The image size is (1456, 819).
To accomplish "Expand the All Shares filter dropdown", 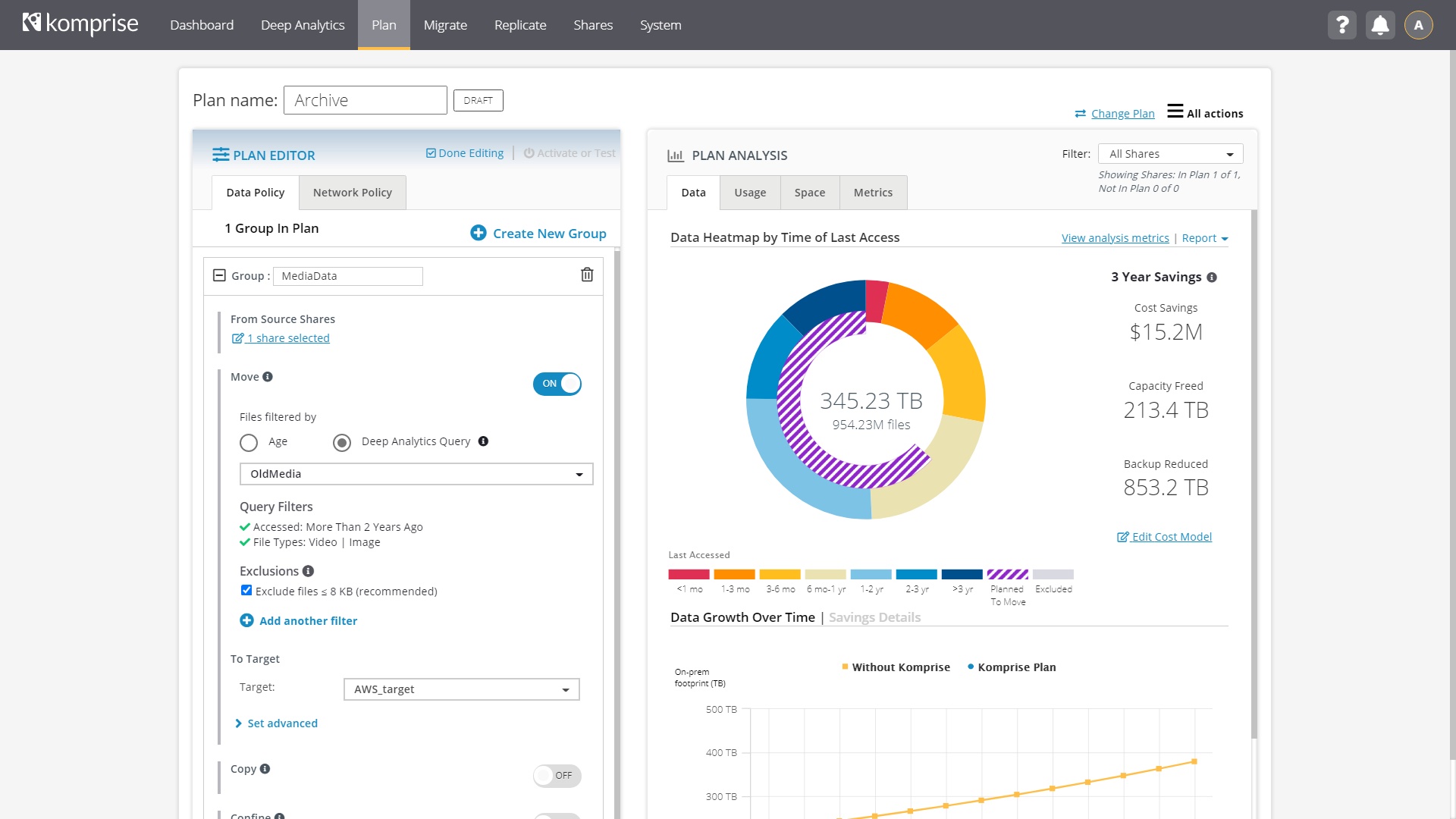I will (1169, 154).
